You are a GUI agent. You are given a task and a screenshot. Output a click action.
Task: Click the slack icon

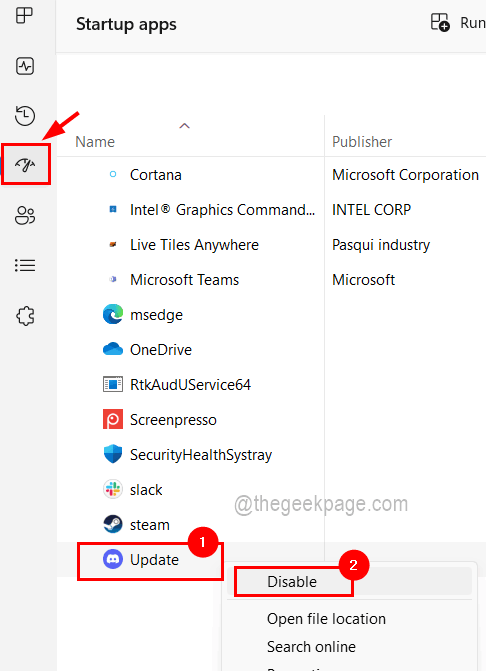point(113,489)
